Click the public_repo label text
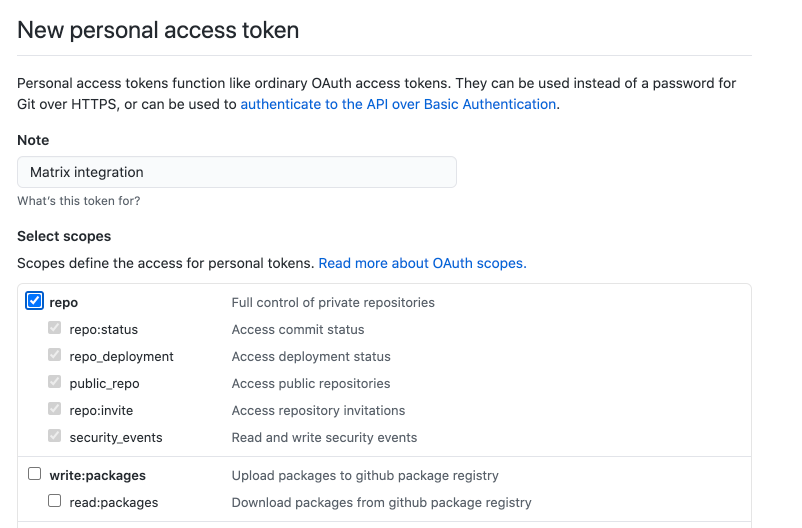The image size is (802, 528). coord(104,384)
